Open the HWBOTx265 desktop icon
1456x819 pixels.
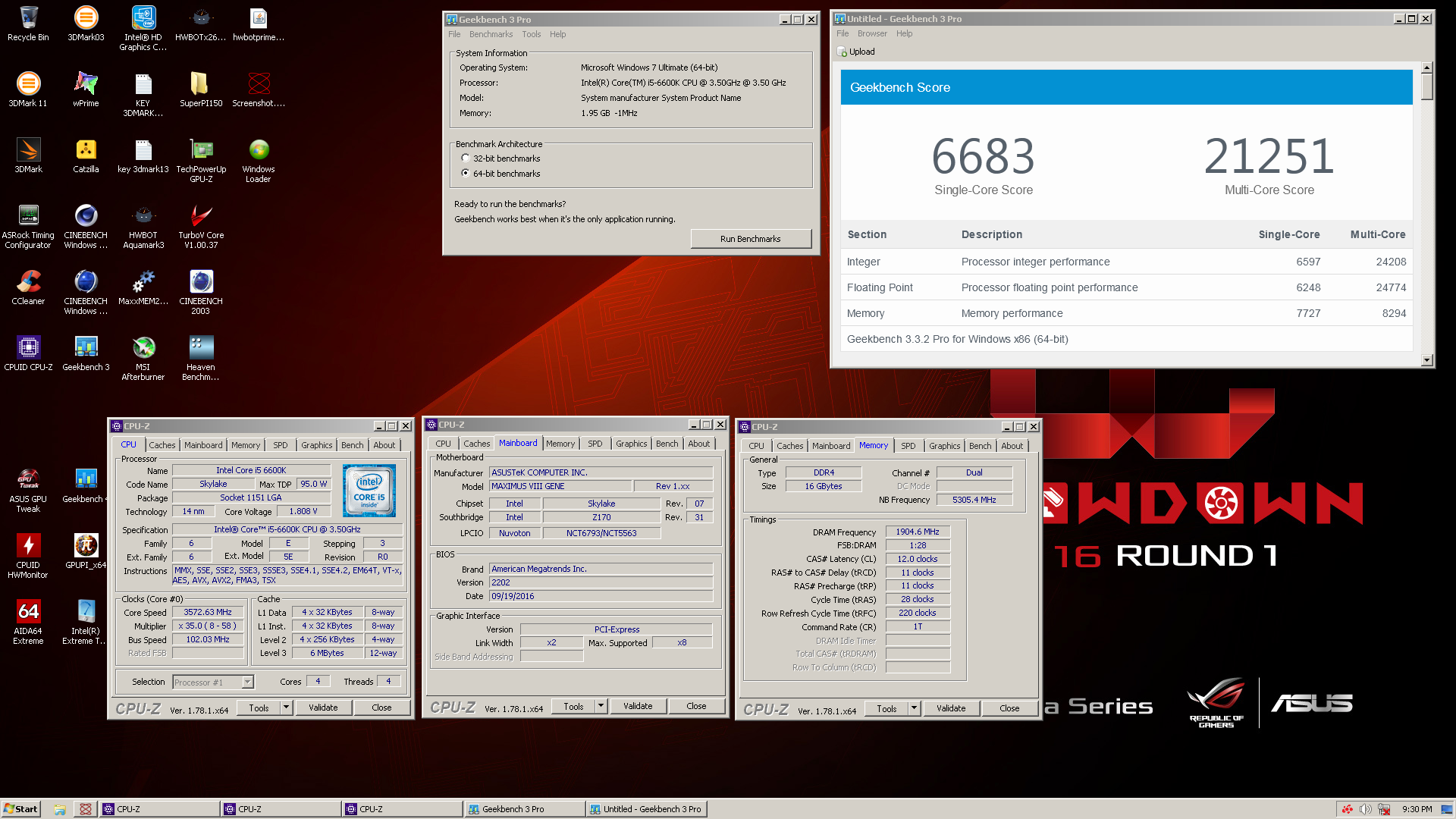pyautogui.click(x=201, y=24)
